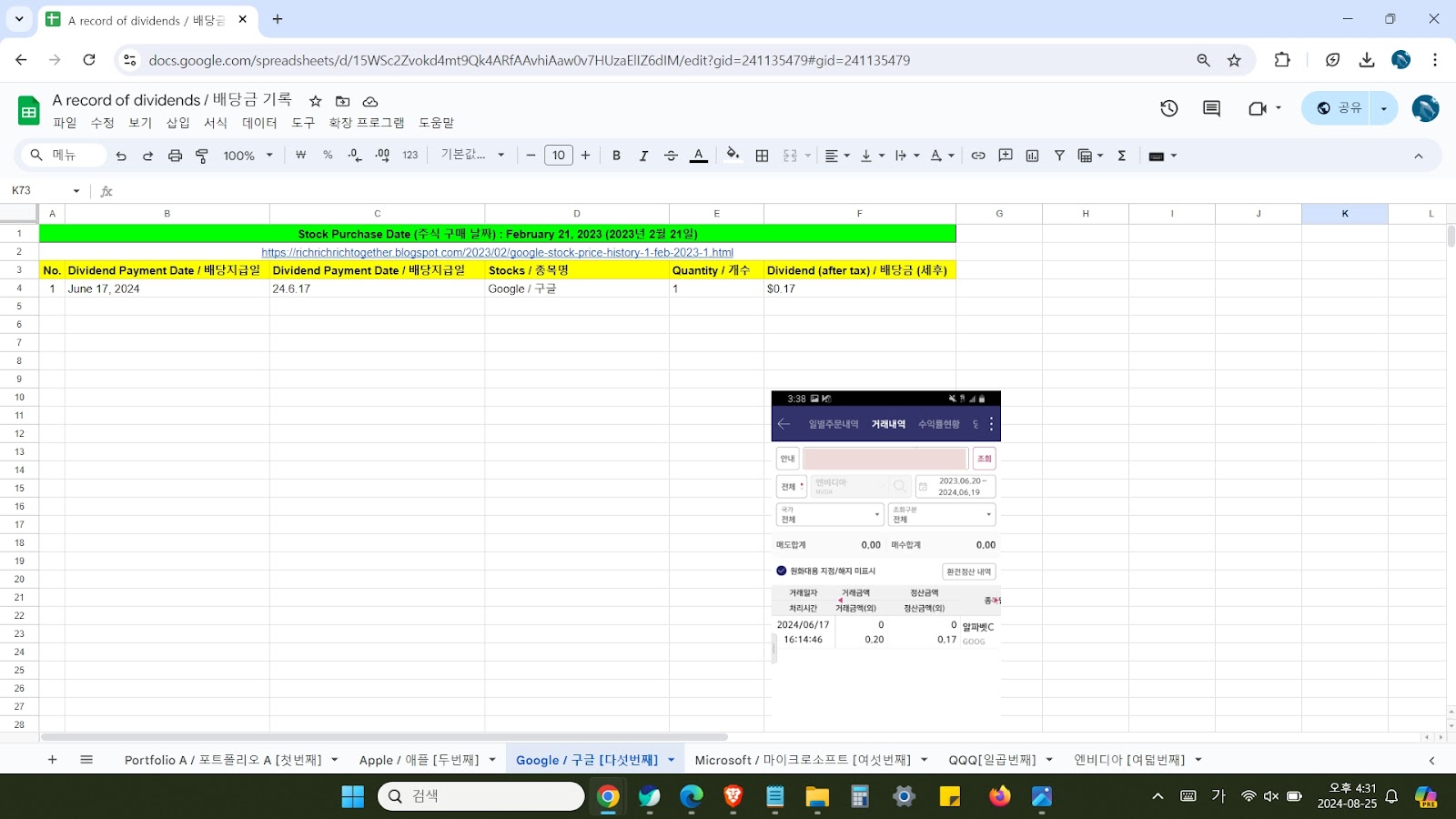
Task: Open share options dropdown arrow
Action: point(1383,108)
